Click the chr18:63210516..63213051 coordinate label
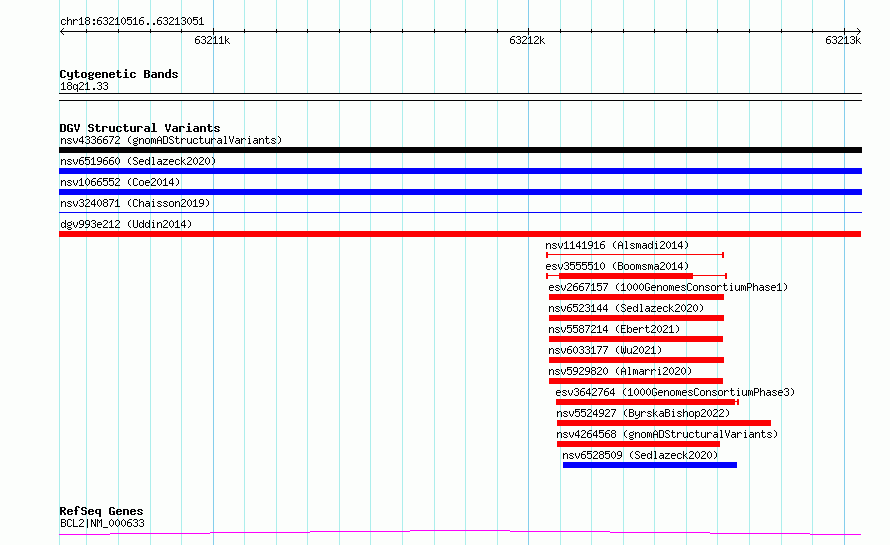Viewport: 890px width, 545px height. click(132, 22)
